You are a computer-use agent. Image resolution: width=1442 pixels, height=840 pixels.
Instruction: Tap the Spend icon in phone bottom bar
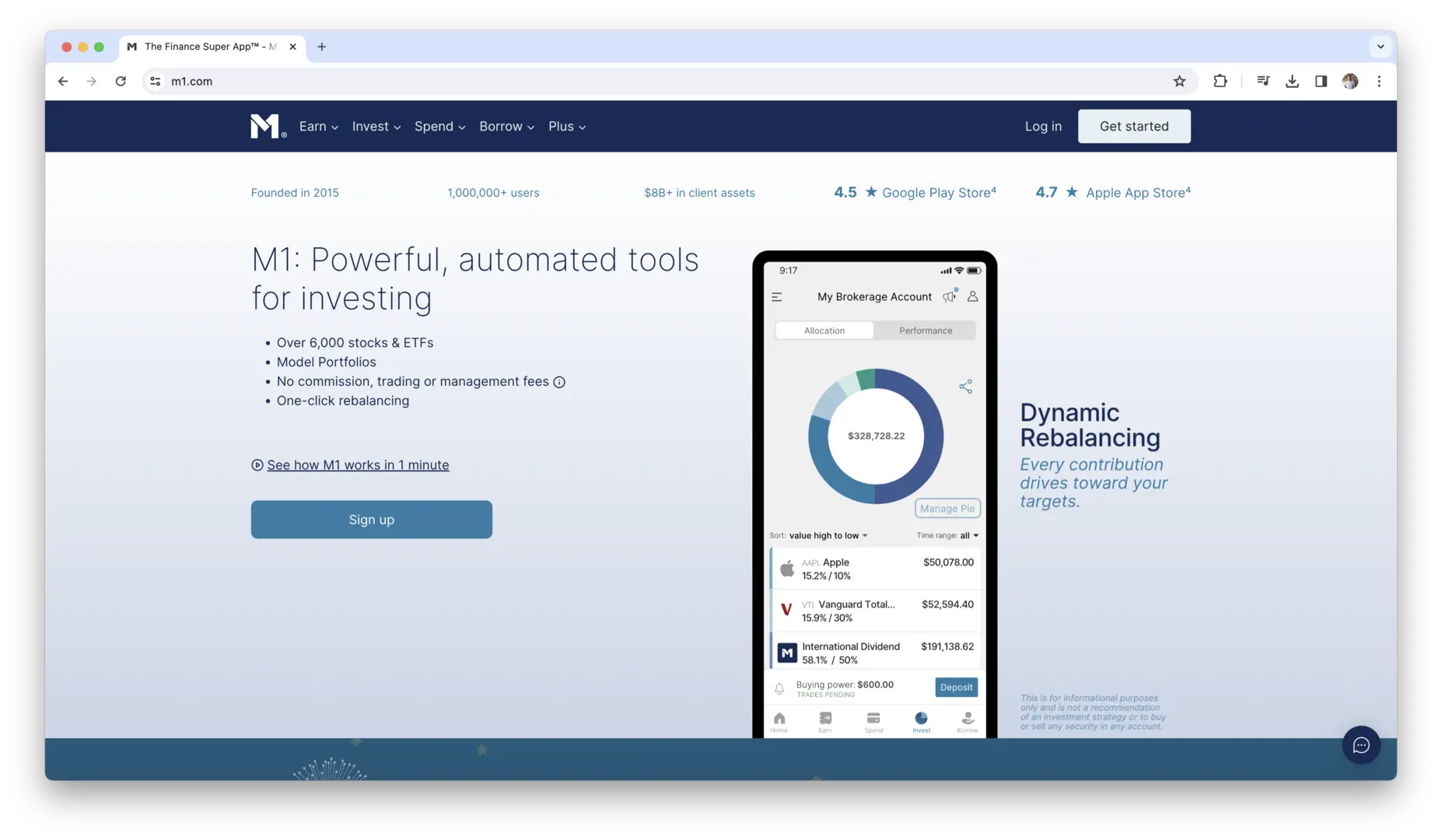(x=873, y=722)
